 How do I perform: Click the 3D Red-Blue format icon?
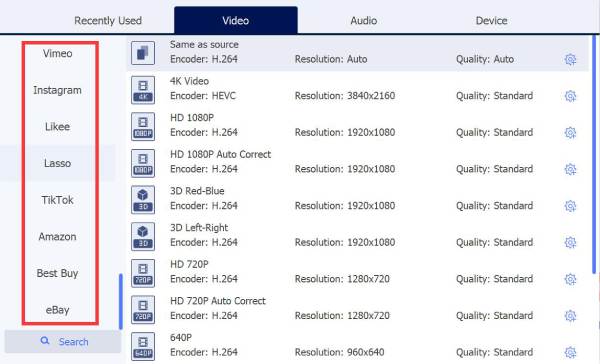coord(143,200)
